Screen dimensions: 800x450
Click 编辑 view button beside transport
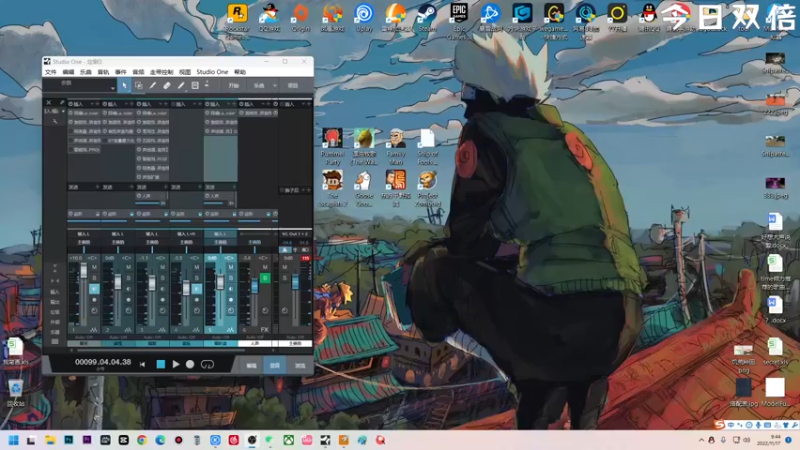252,365
